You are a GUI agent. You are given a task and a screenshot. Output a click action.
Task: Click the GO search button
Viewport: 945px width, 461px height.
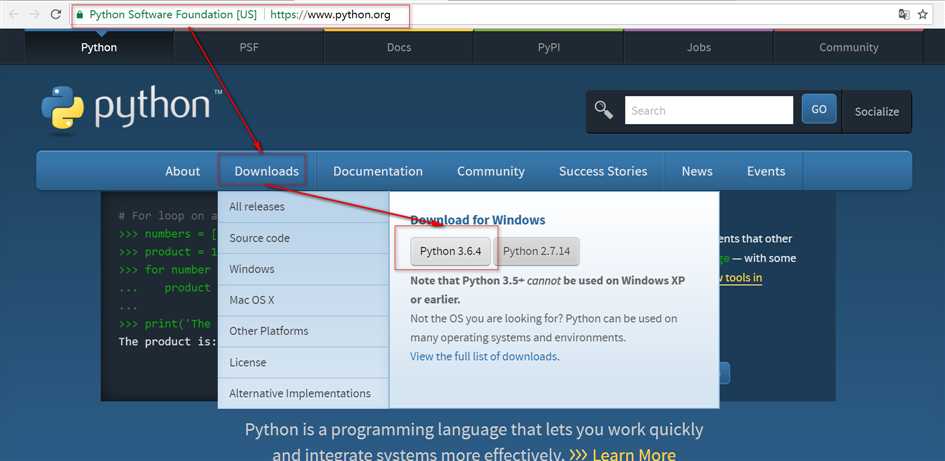pyautogui.click(x=818, y=109)
